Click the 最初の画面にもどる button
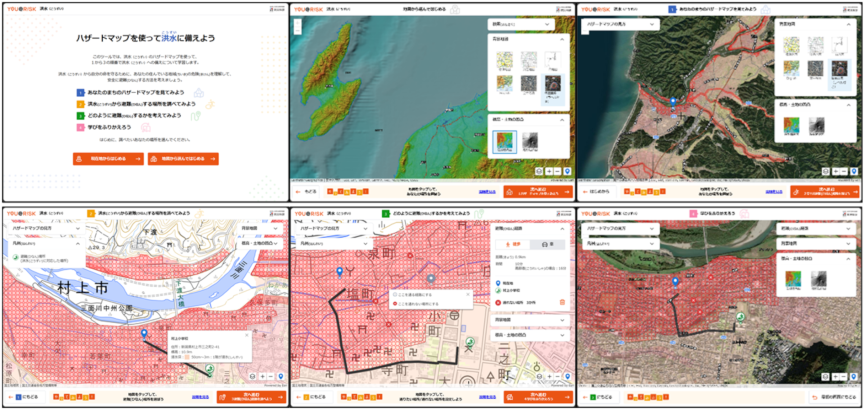This screenshot has height=410, width=864. point(833,397)
